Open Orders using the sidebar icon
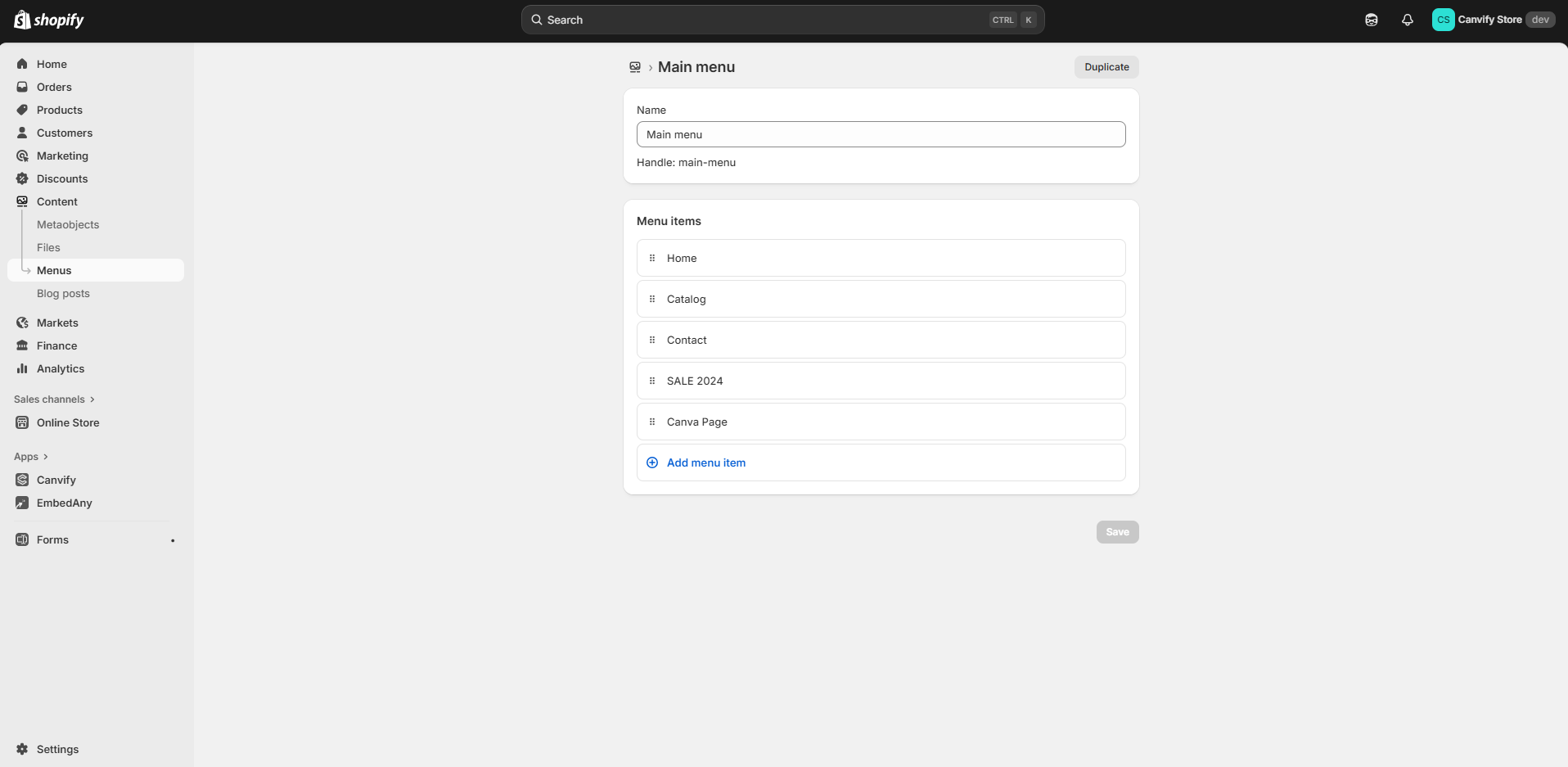Image resolution: width=1568 pixels, height=767 pixels. [x=22, y=87]
